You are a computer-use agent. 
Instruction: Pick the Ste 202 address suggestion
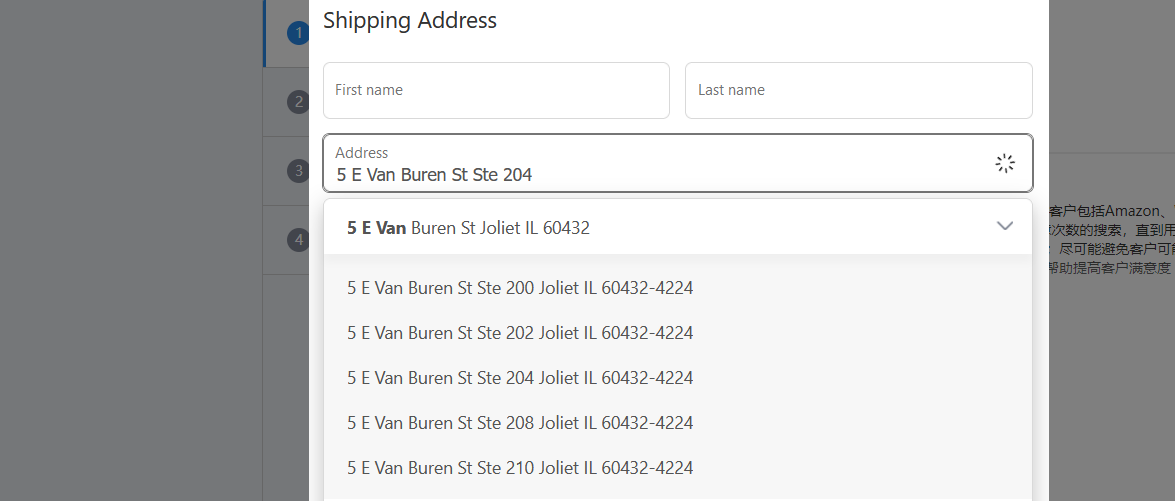pyautogui.click(x=520, y=333)
